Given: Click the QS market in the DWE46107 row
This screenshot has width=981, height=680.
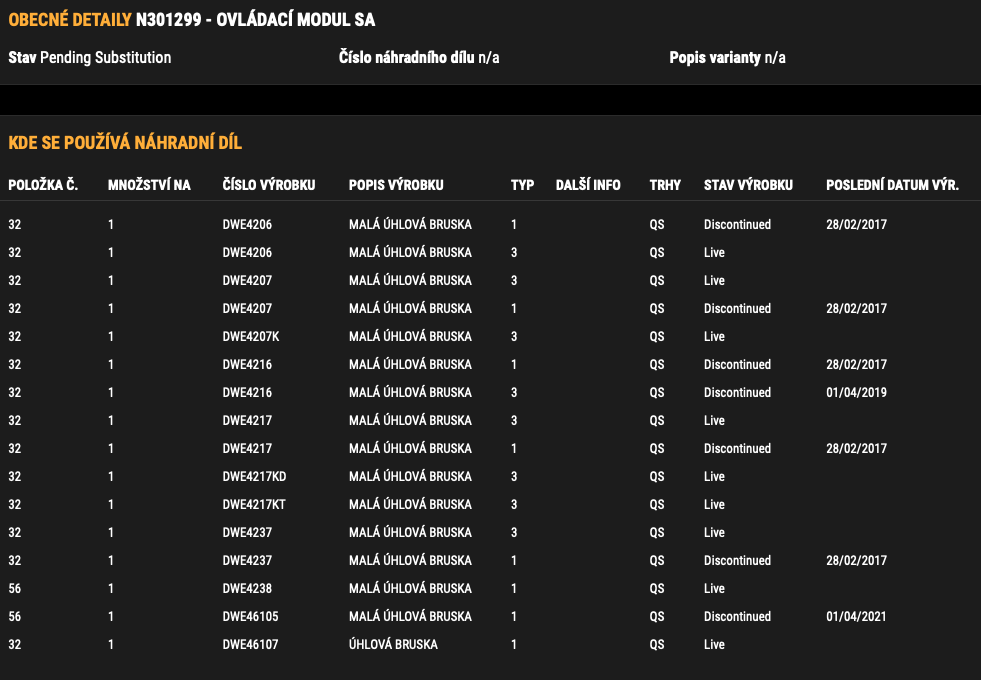Looking at the screenshot, I should [657, 644].
